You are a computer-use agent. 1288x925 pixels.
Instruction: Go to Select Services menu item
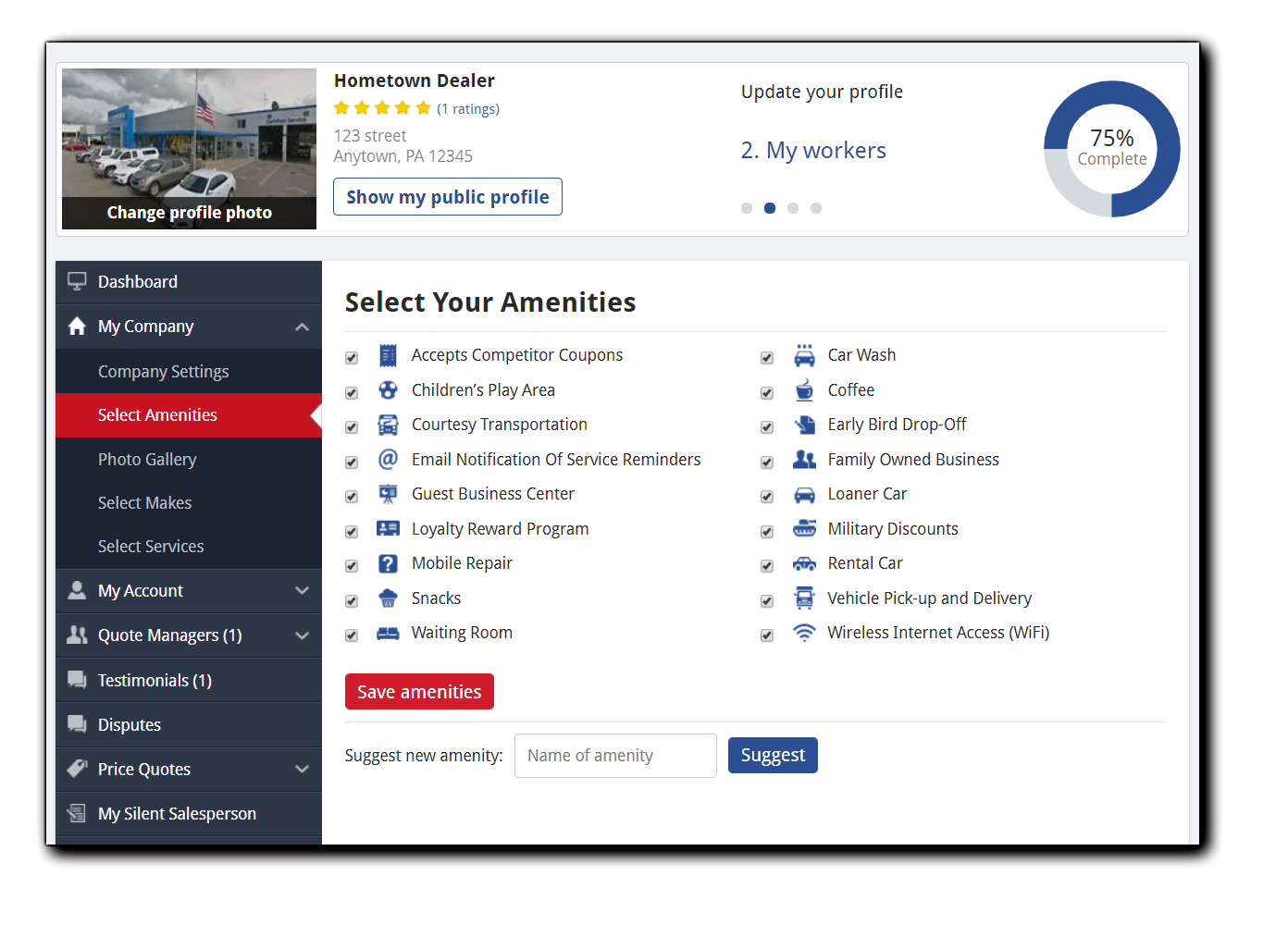click(151, 547)
